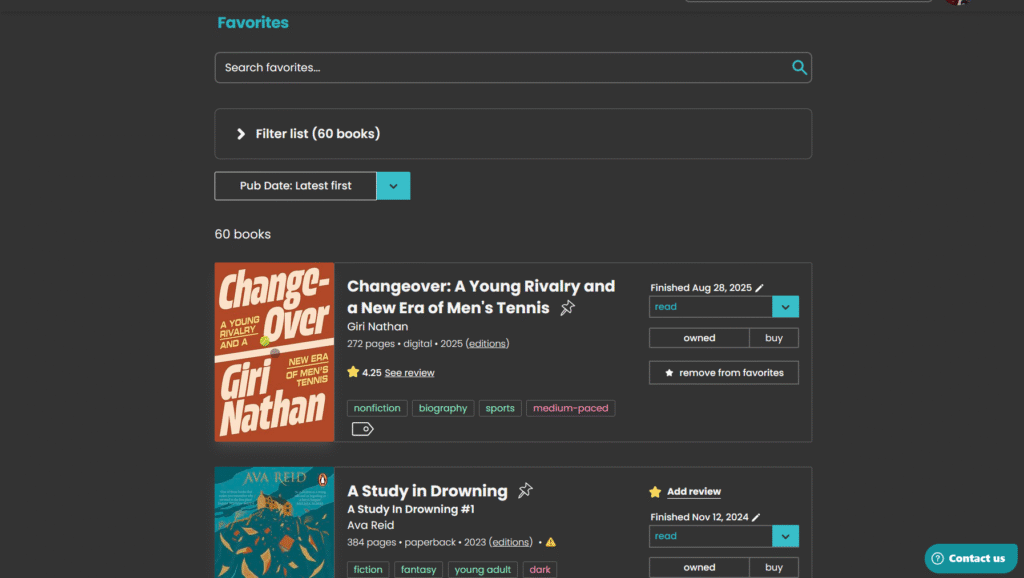This screenshot has width=1024, height=578.
Task: Open the Pub Date sort order dropdown
Action: (393, 186)
